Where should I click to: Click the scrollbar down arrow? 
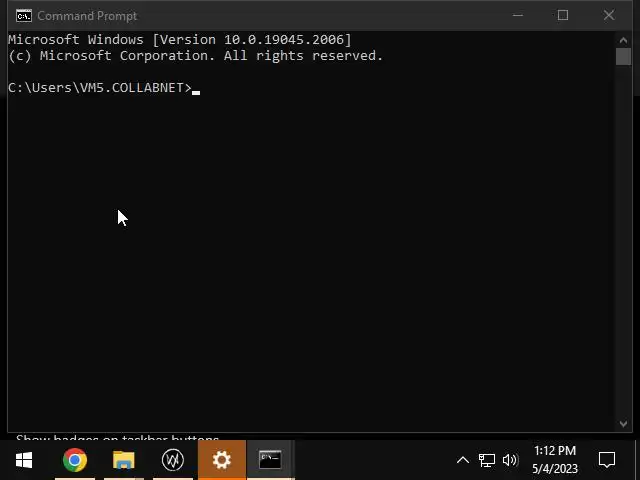pyautogui.click(x=623, y=424)
